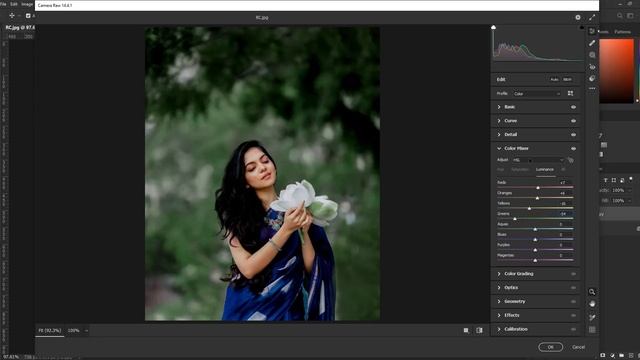The image size is (640, 360).
Task: Open the Patterns panel tab in Photoshop
Action: pos(623,32)
